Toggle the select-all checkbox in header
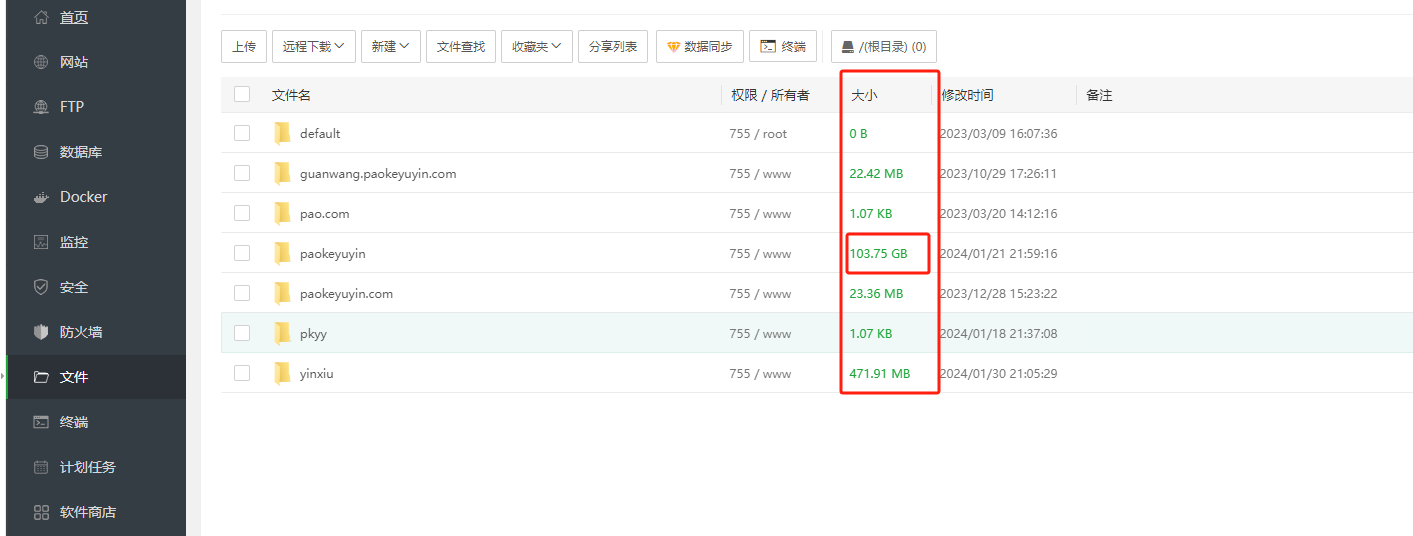This screenshot has height=536, width=1413. [x=242, y=94]
